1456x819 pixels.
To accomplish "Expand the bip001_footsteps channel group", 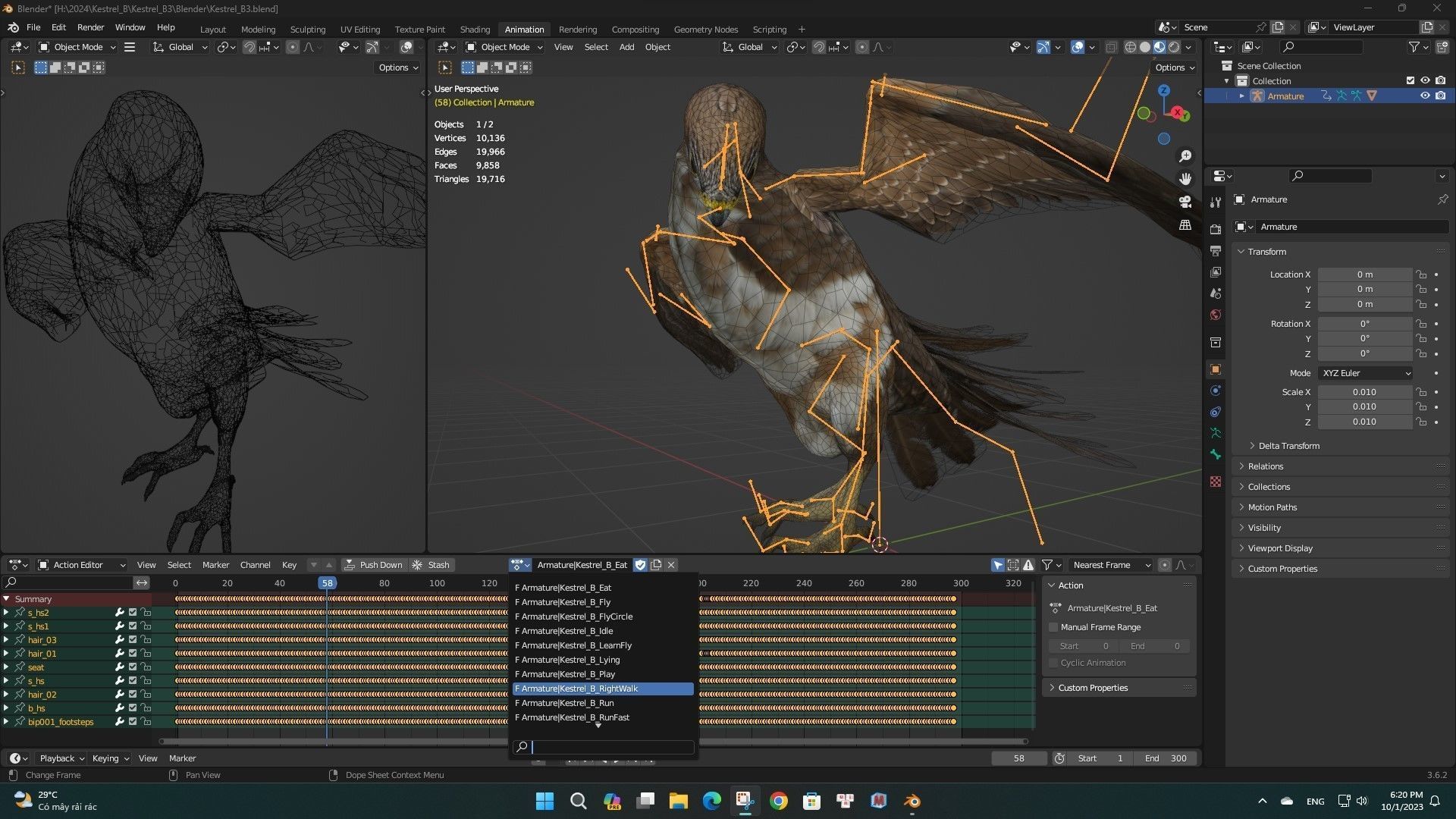I will (6, 722).
